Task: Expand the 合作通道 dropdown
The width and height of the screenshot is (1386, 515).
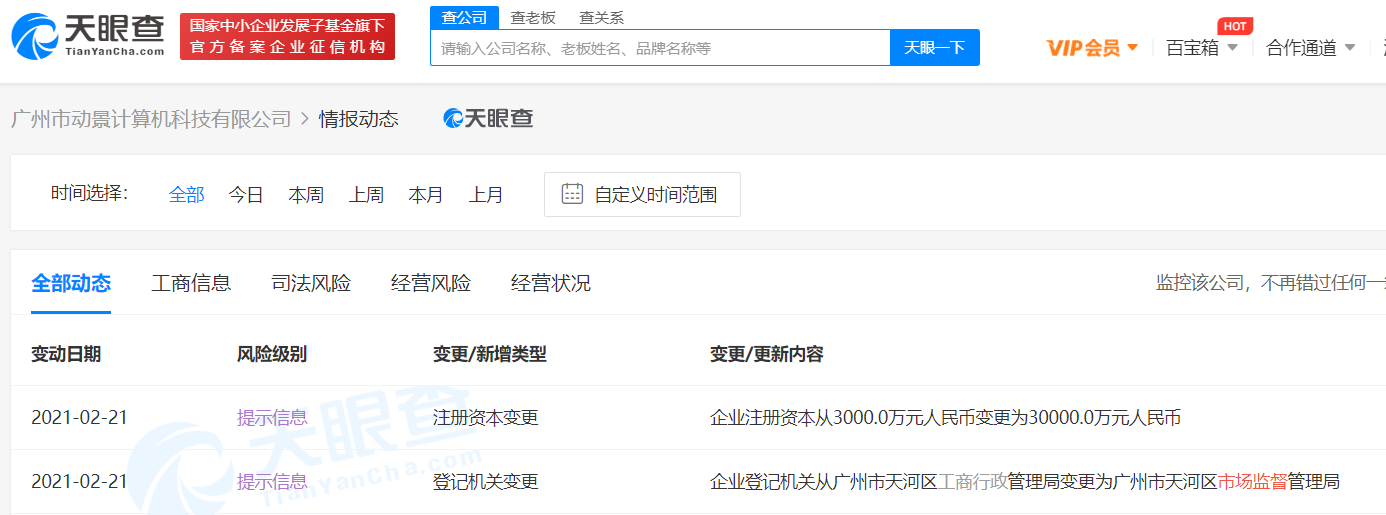Action: point(1310,48)
